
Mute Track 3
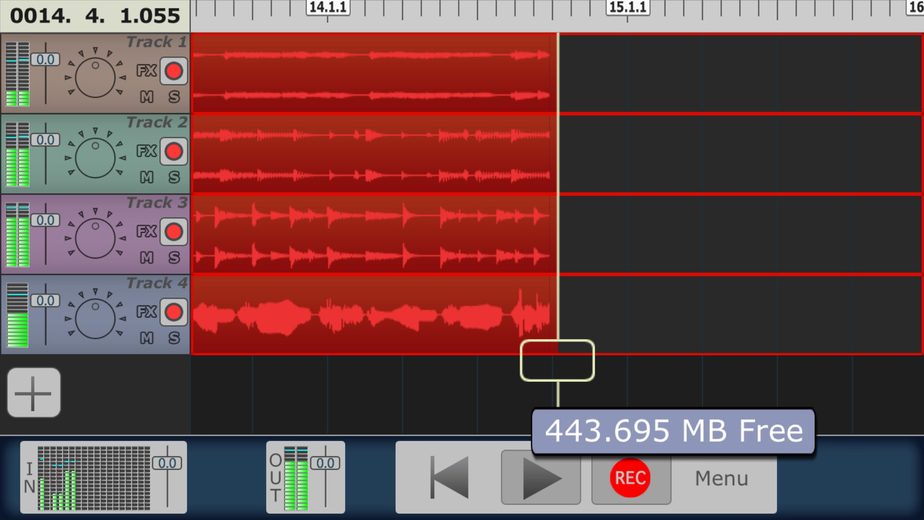(147, 257)
